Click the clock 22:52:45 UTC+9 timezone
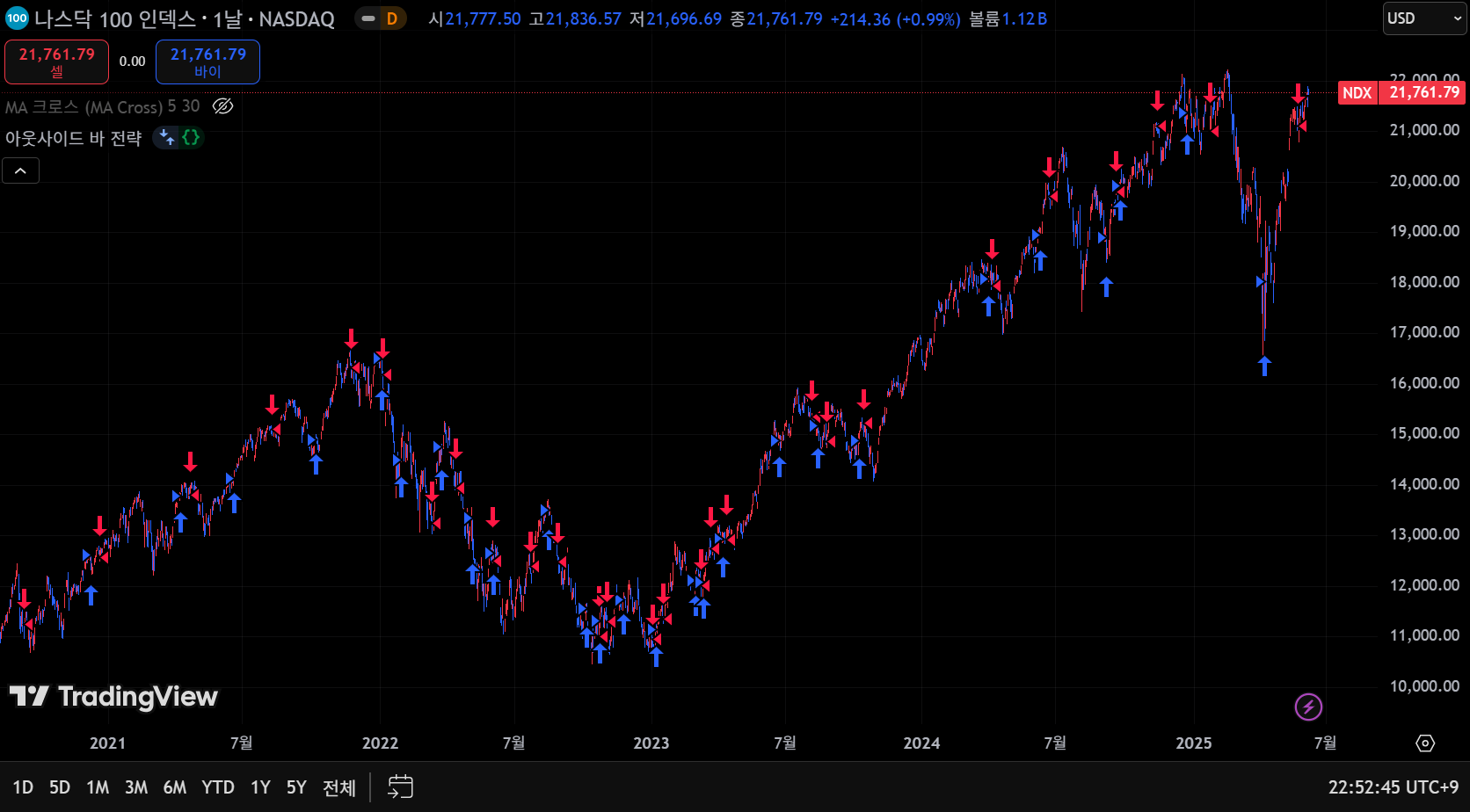 tap(1394, 787)
